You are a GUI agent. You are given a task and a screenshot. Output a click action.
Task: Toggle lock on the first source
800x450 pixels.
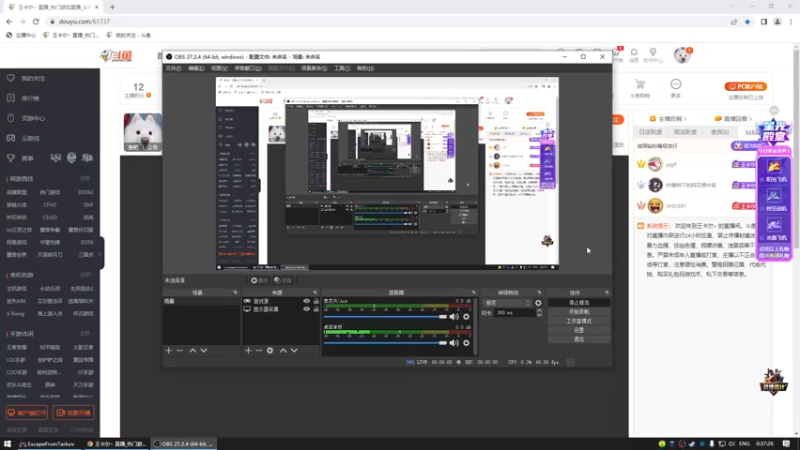tap(316, 301)
